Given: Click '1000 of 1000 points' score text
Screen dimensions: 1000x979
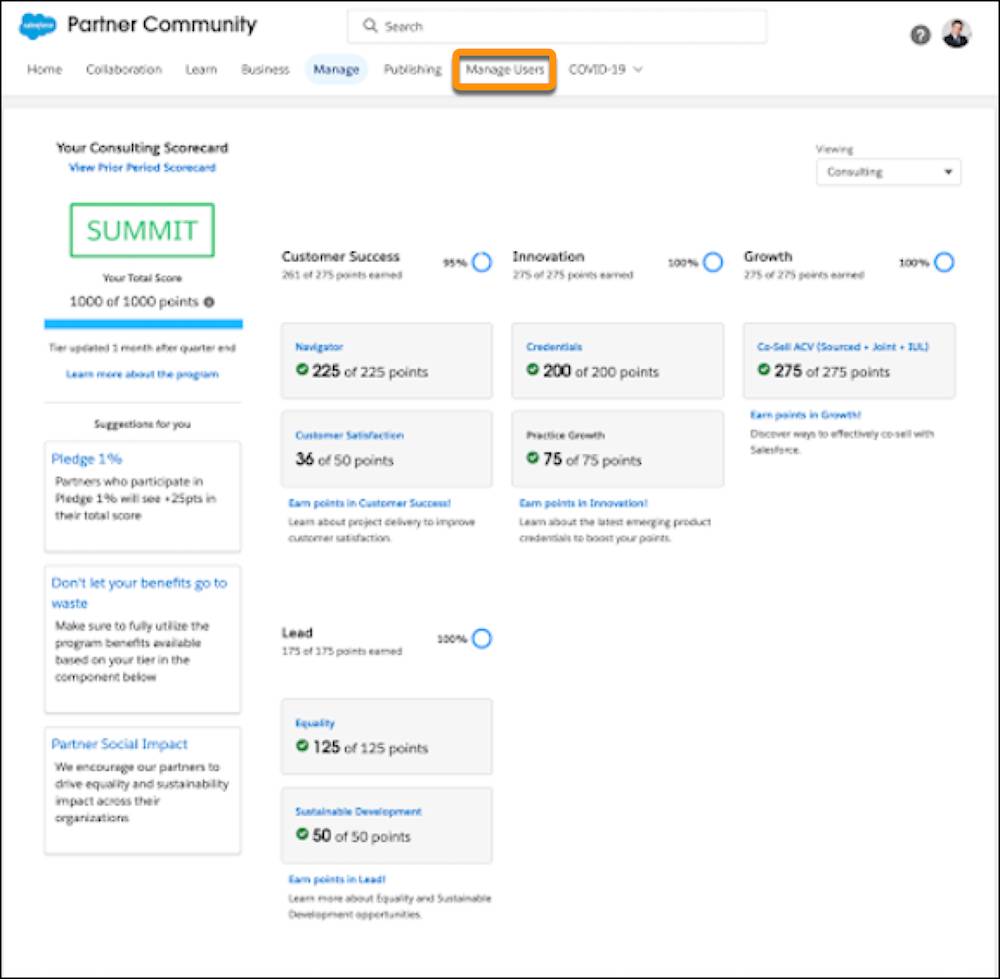Looking at the screenshot, I should pos(134,302).
